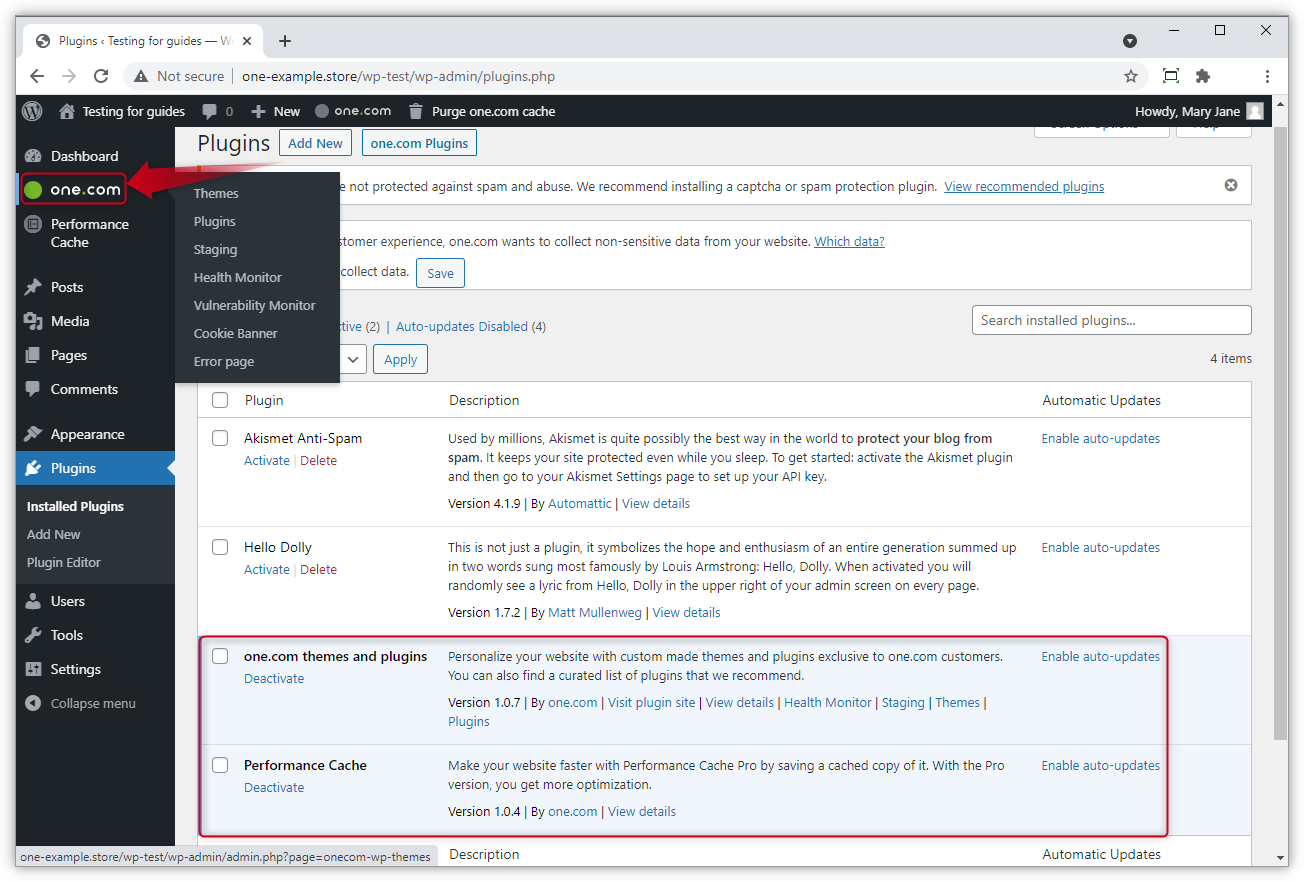1304x882 pixels.
Task: Click inside the search installed plugins field
Action: (x=1111, y=320)
